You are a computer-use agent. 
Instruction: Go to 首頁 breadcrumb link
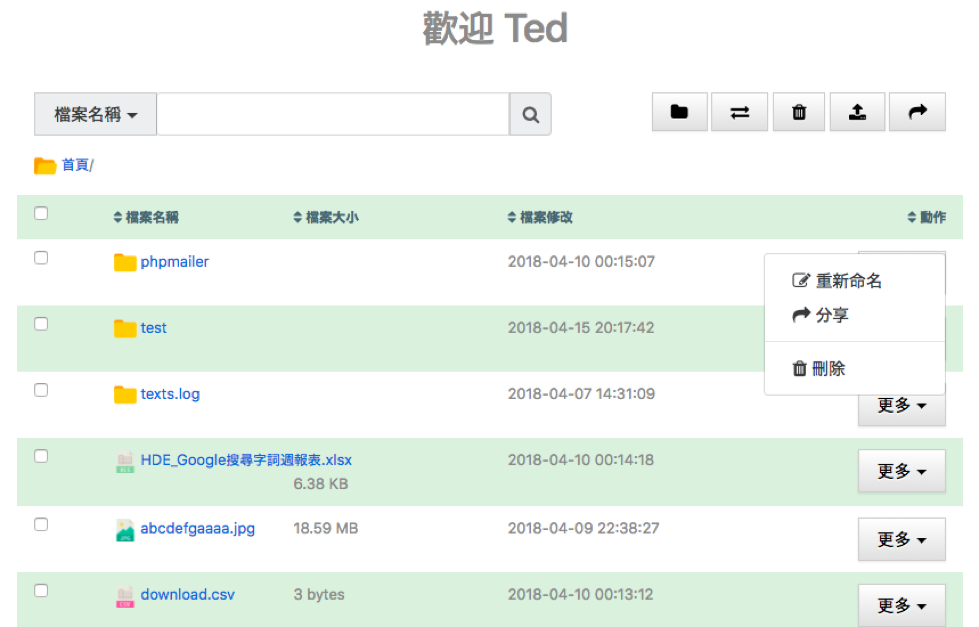click(x=75, y=165)
